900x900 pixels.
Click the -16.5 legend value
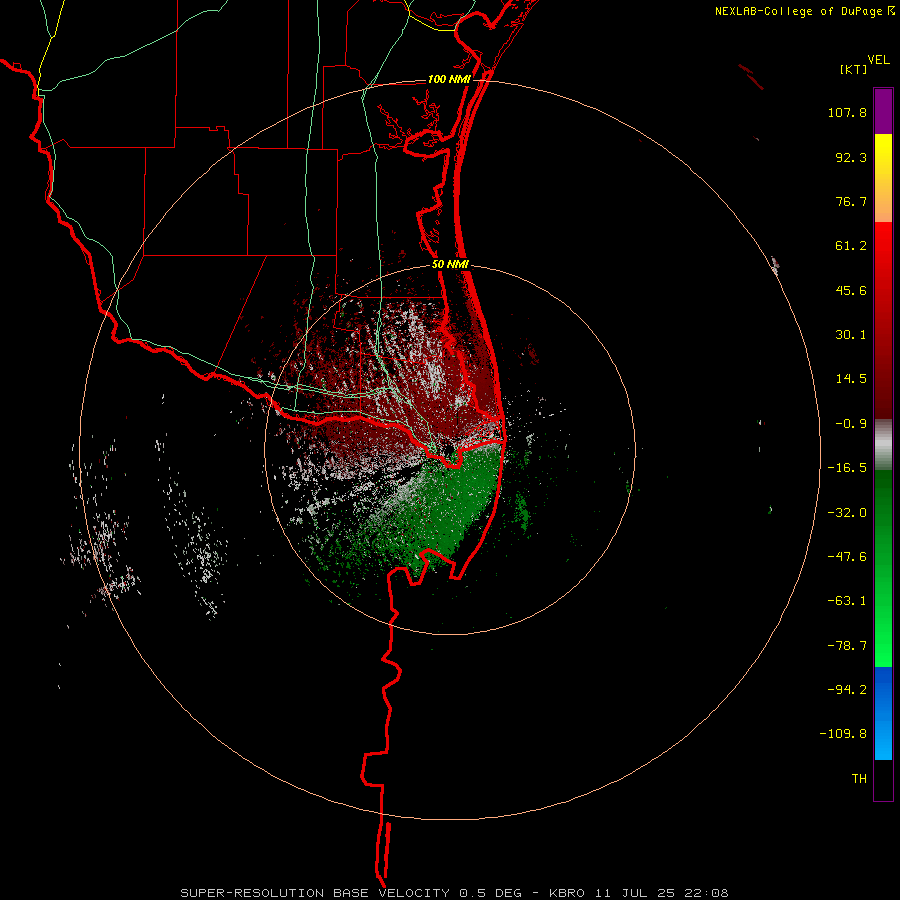(847, 468)
